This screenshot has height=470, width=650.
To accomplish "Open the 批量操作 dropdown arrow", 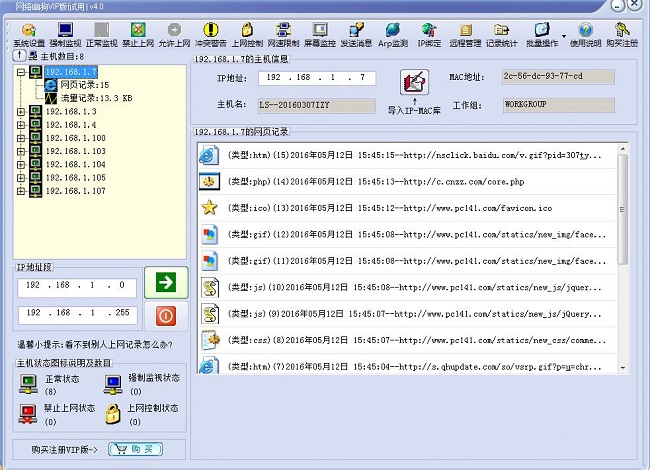I will pos(564,36).
